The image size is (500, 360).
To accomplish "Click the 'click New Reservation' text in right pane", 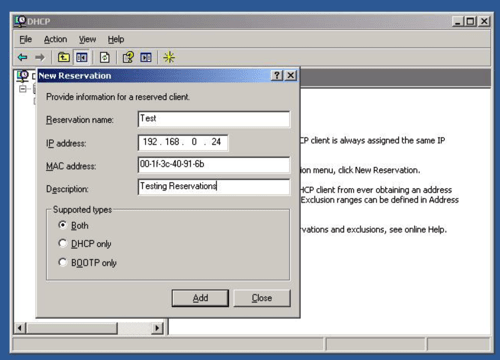I will coord(379,170).
